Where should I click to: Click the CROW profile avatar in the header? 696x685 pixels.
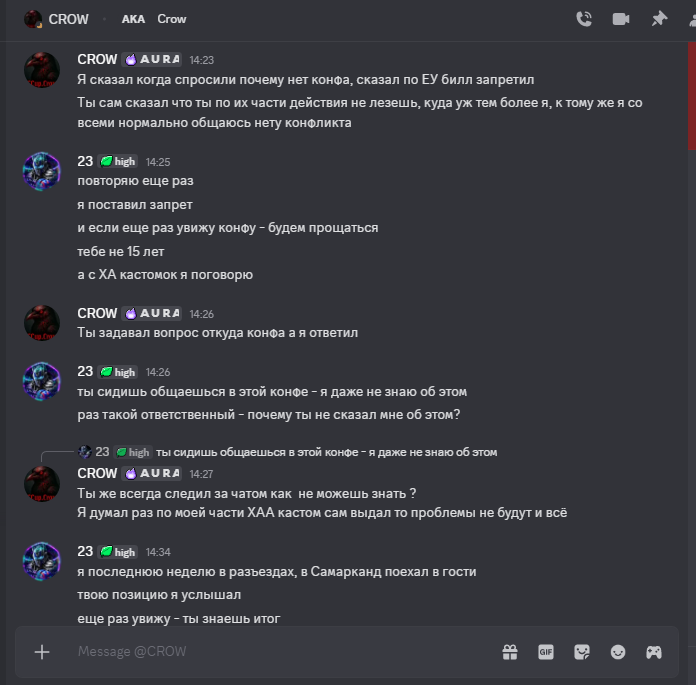(x=33, y=19)
